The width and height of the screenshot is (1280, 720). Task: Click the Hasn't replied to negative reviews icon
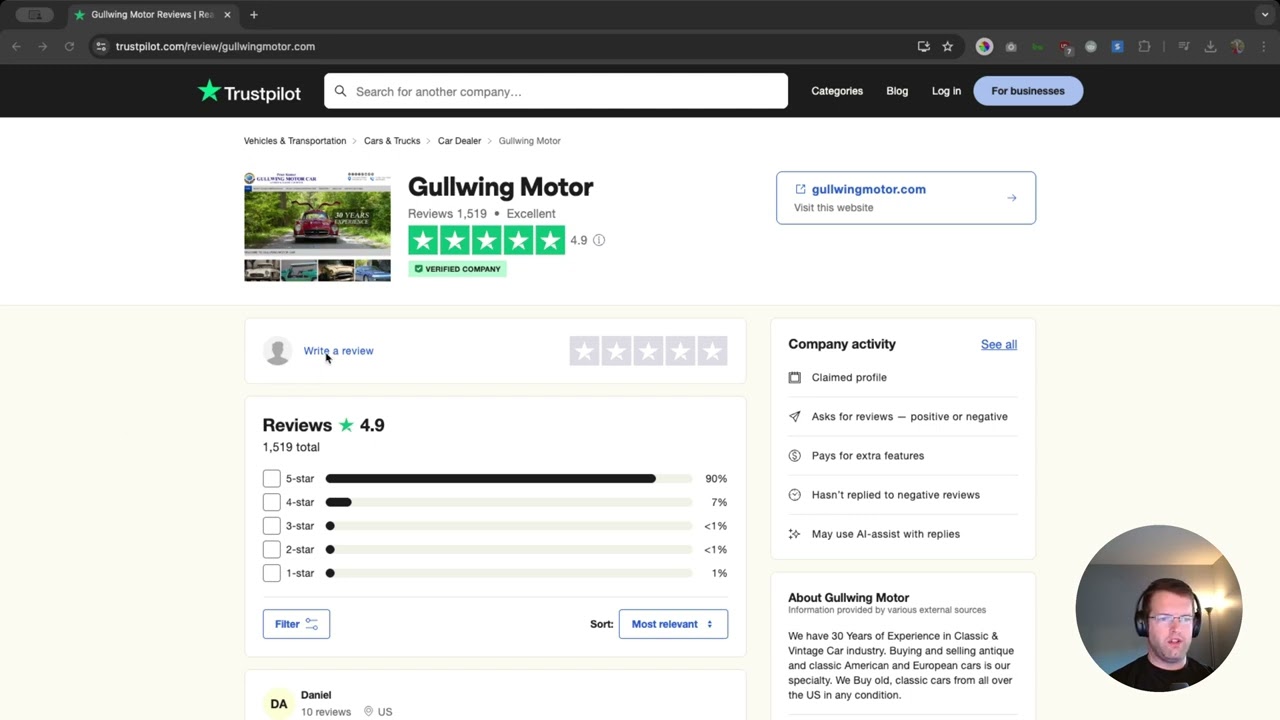pyautogui.click(x=795, y=495)
